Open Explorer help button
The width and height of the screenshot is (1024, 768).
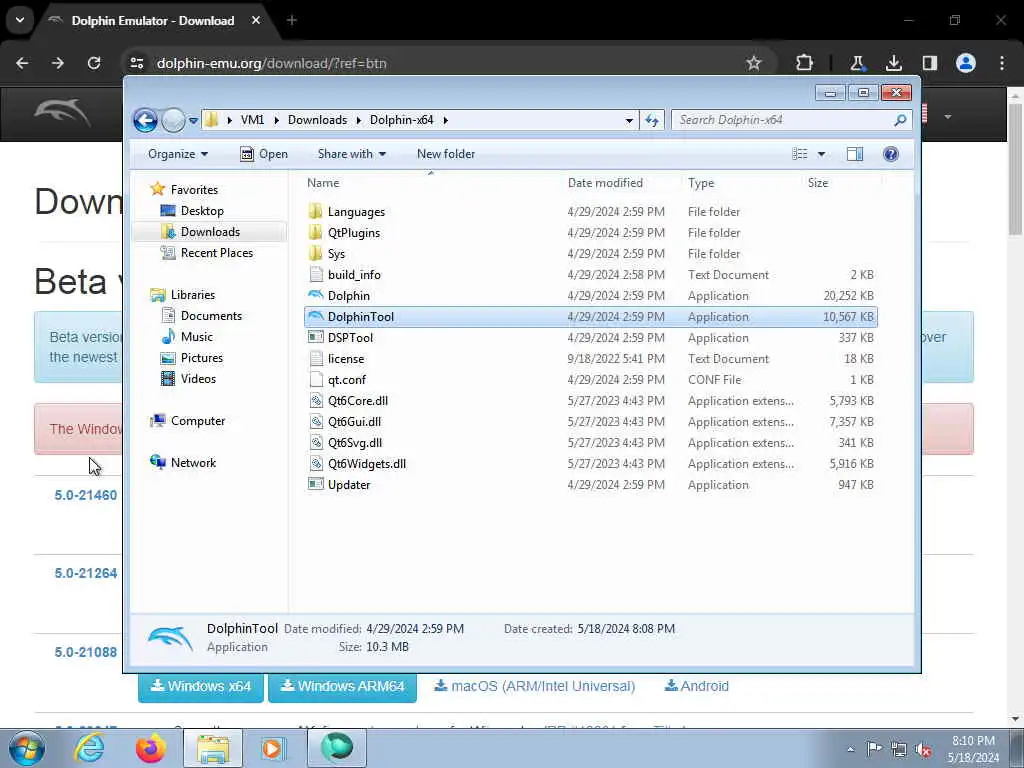(x=891, y=154)
